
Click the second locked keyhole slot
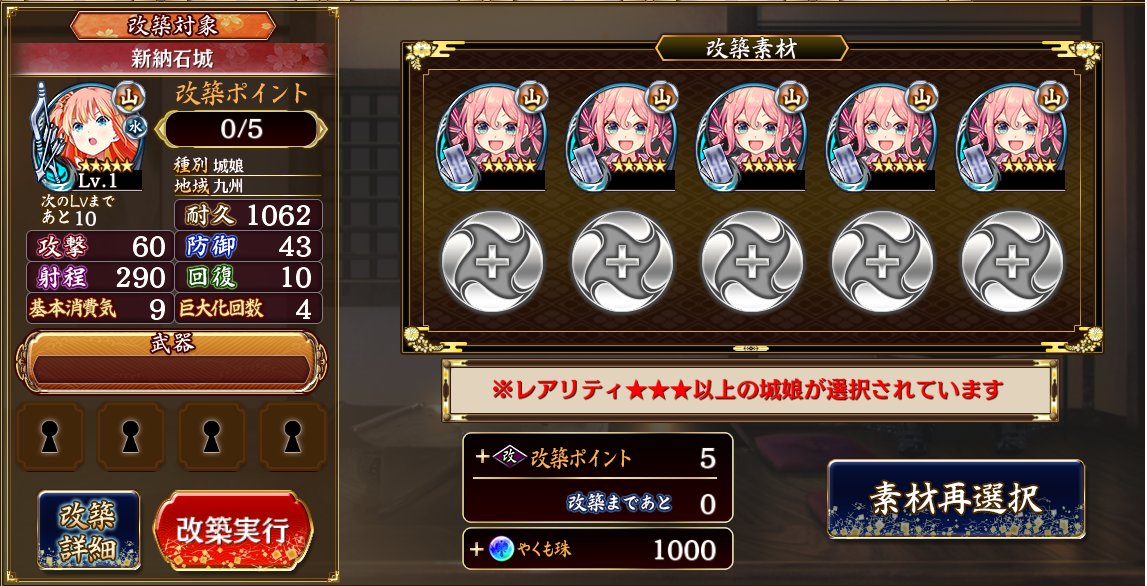coord(131,436)
